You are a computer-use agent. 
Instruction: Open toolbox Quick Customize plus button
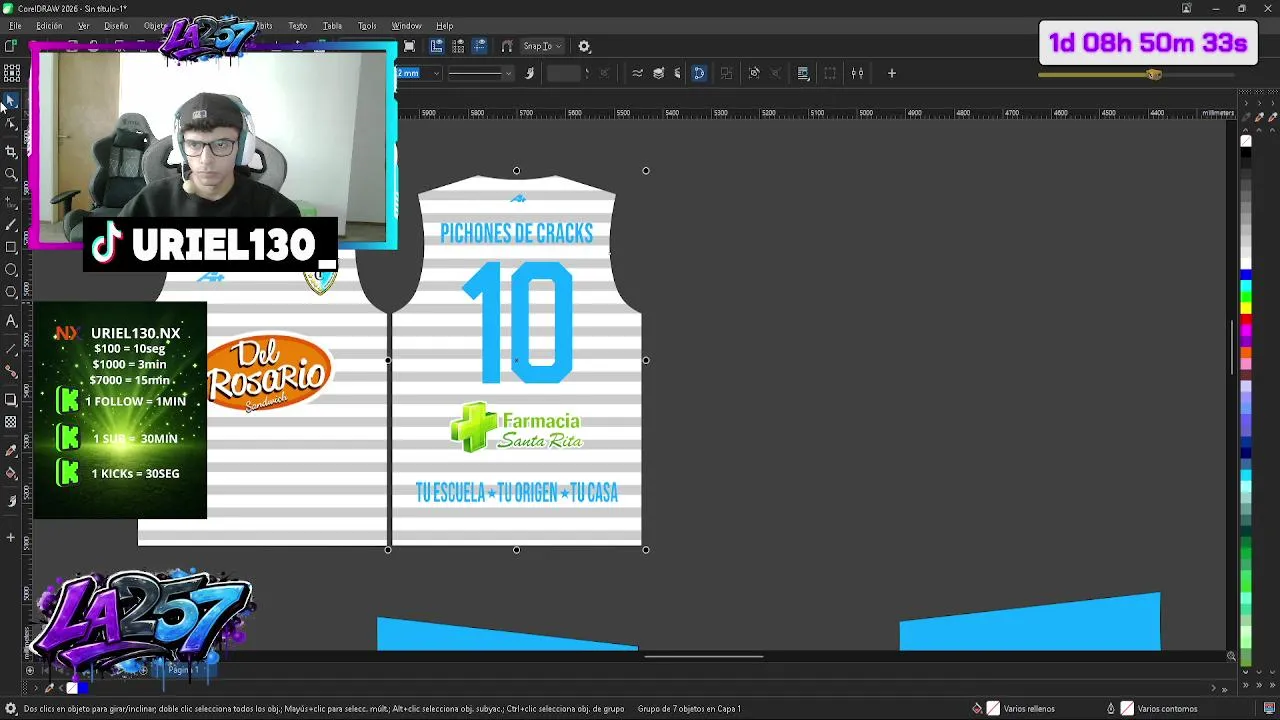point(11,538)
